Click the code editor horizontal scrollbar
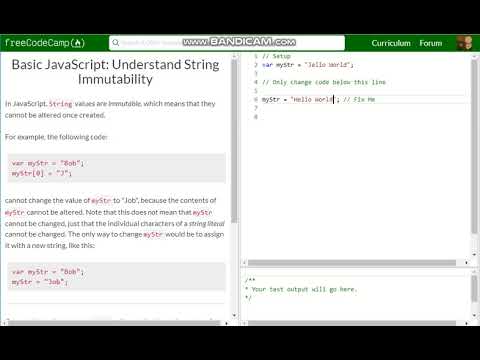Viewport: 480px width, 360px height. [352, 263]
